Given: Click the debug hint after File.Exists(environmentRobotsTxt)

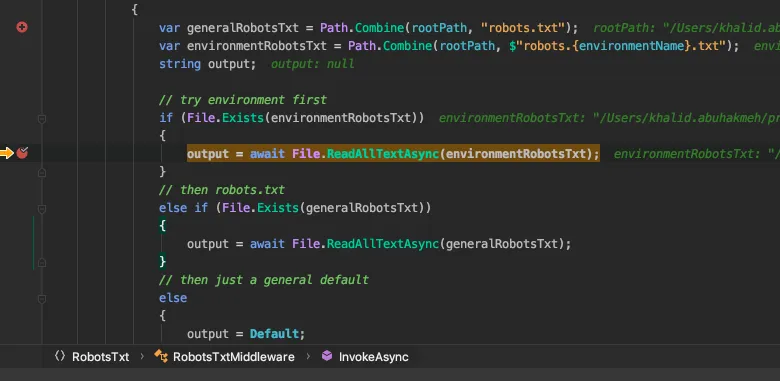Looking at the screenshot, I should [x=609, y=118].
